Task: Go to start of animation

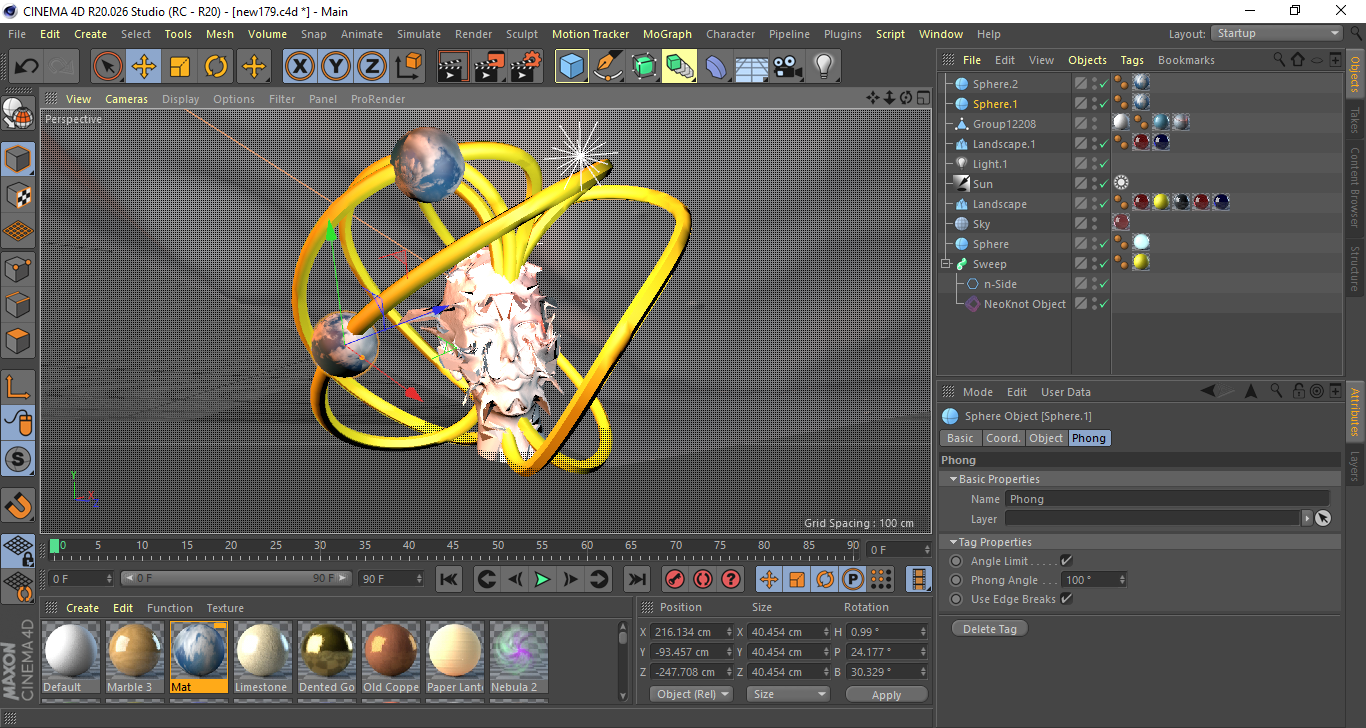Action: click(x=449, y=579)
